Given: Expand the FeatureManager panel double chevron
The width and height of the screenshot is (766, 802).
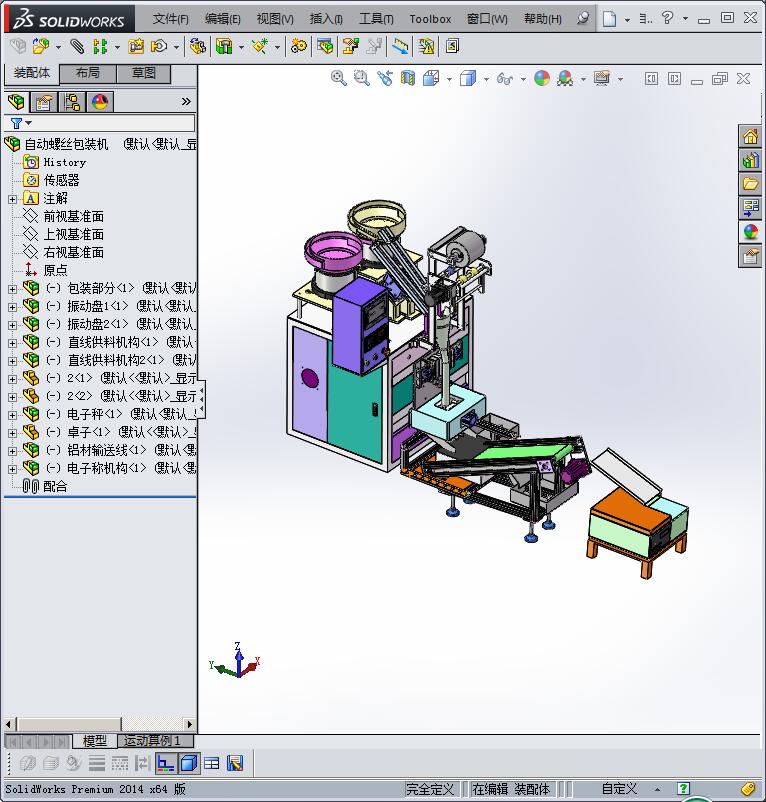Looking at the screenshot, I should (186, 102).
